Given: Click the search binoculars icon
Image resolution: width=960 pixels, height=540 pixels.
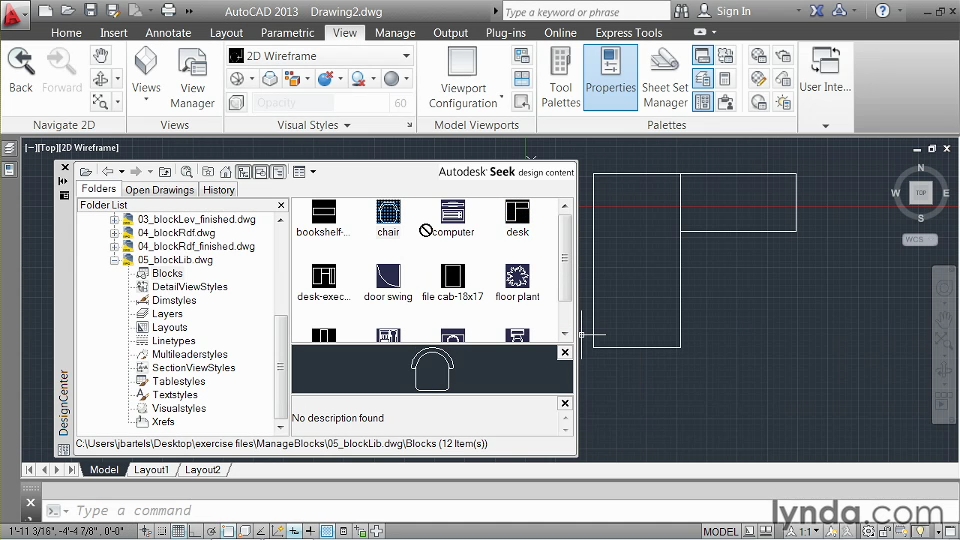Looking at the screenshot, I should pos(681,10).
